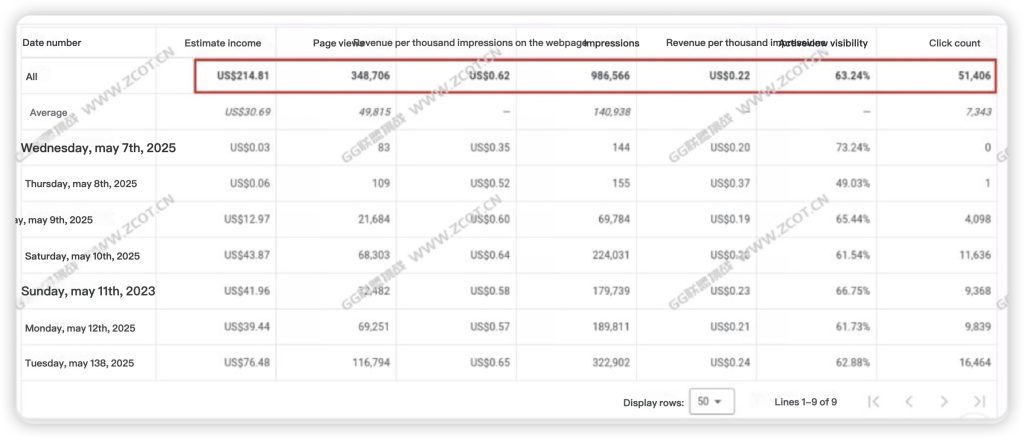The height and width of the screenshot is (439, 1024).
Task: Go to the previous page of results
Action: coord(909,401)
